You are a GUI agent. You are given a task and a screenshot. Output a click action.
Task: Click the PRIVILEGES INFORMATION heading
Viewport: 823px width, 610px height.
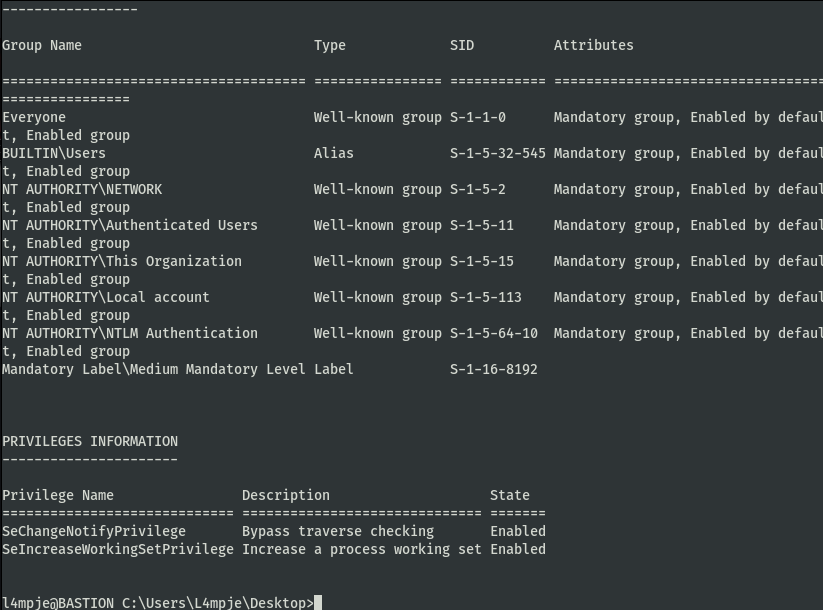pos(90,441)
